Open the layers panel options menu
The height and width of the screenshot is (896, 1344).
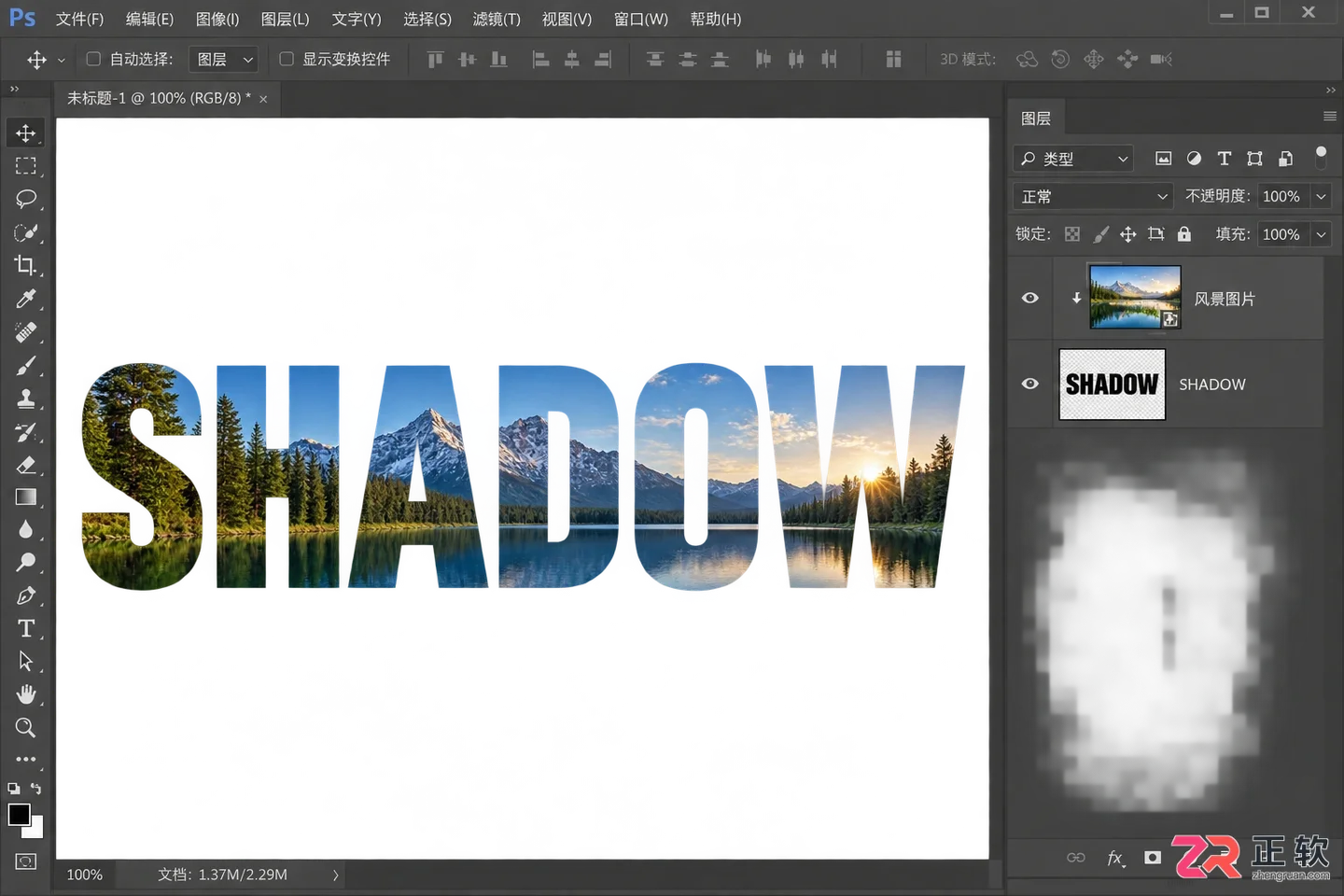click(x=1330, y=117)
